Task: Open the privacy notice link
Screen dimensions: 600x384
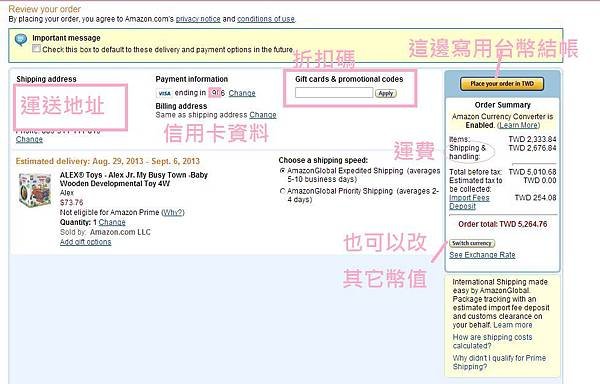Action: coord(198,19)
